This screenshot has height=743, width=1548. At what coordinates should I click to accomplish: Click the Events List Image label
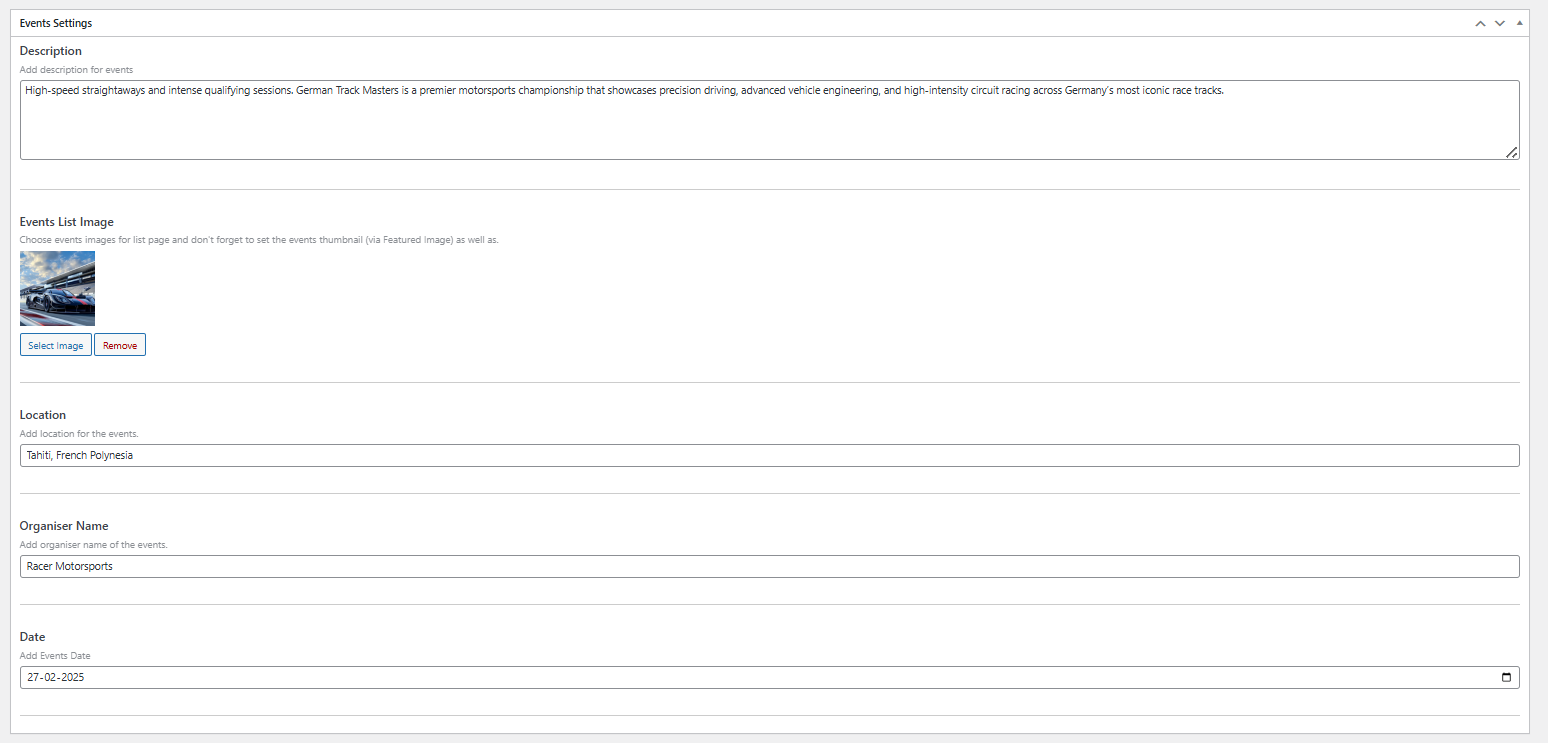(x=67, y=222)
